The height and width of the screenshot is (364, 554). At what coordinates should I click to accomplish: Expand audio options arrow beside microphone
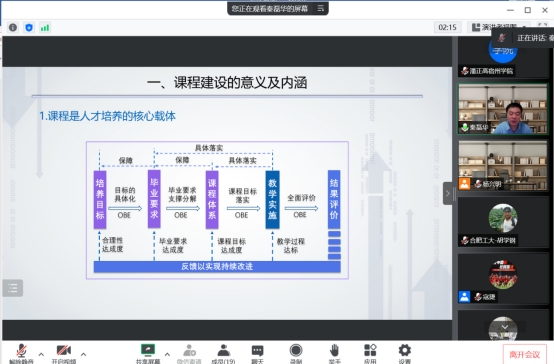[41, 354]
